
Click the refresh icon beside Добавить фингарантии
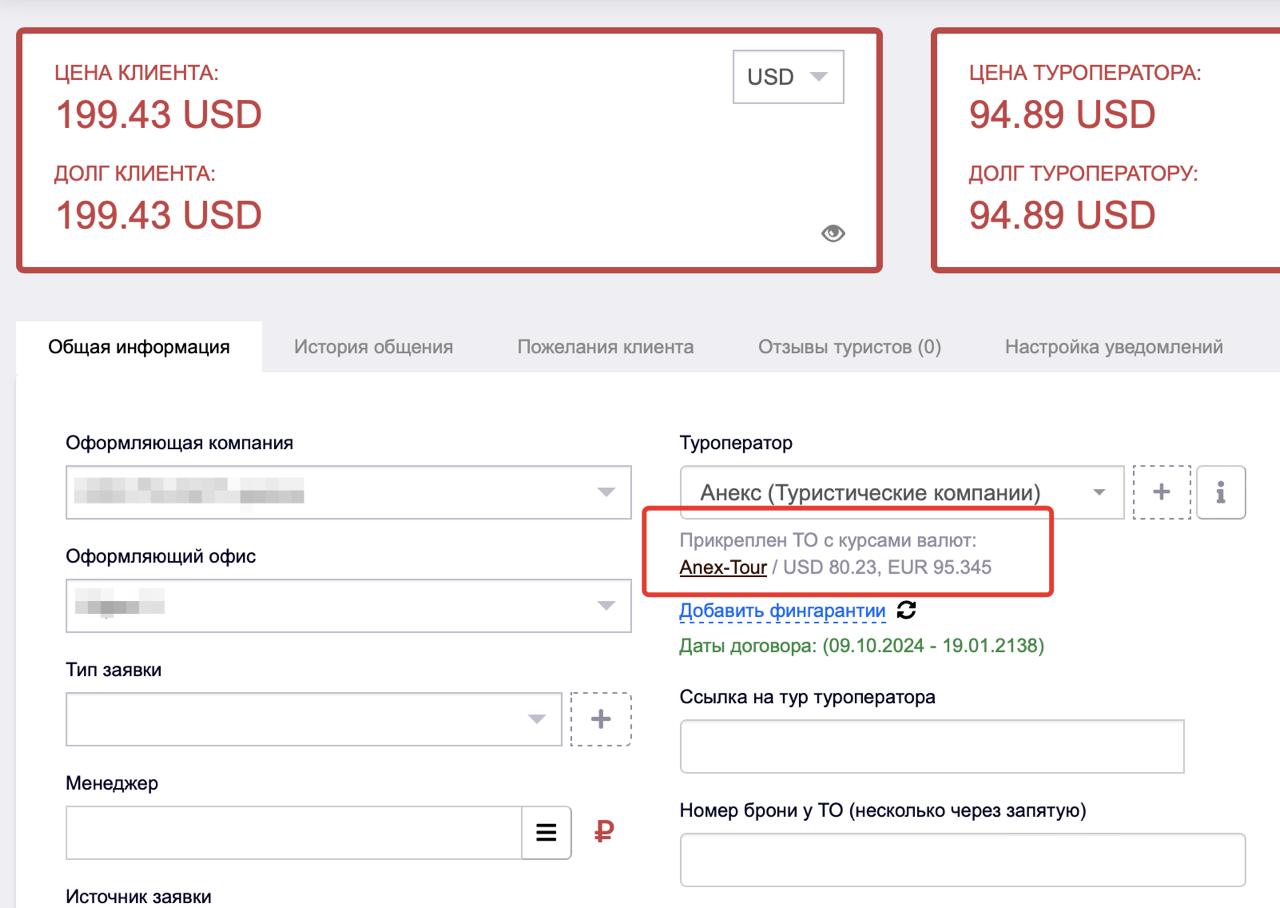coord(906,610)
